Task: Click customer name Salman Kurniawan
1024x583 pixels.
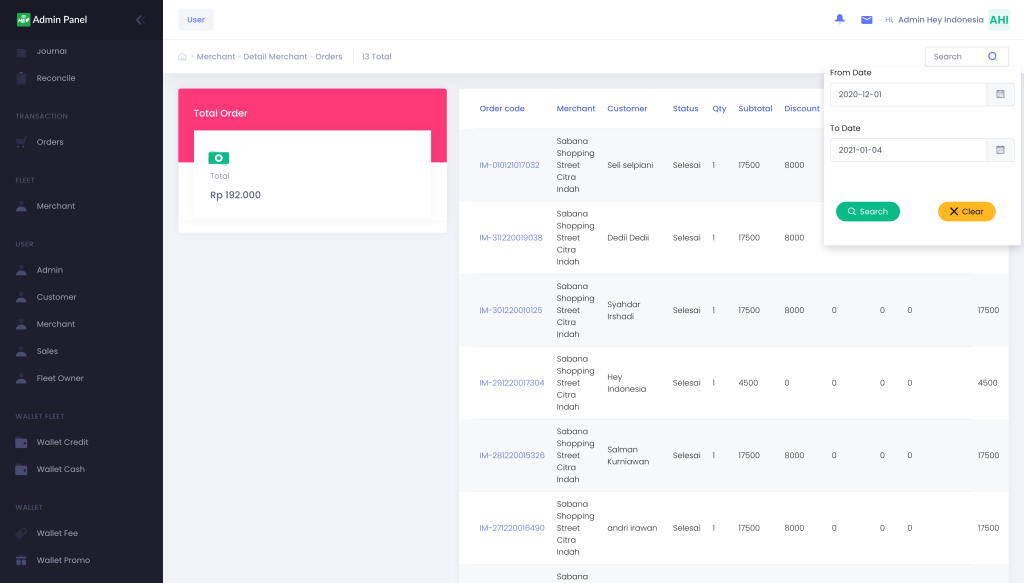Action: coord(628,456)
